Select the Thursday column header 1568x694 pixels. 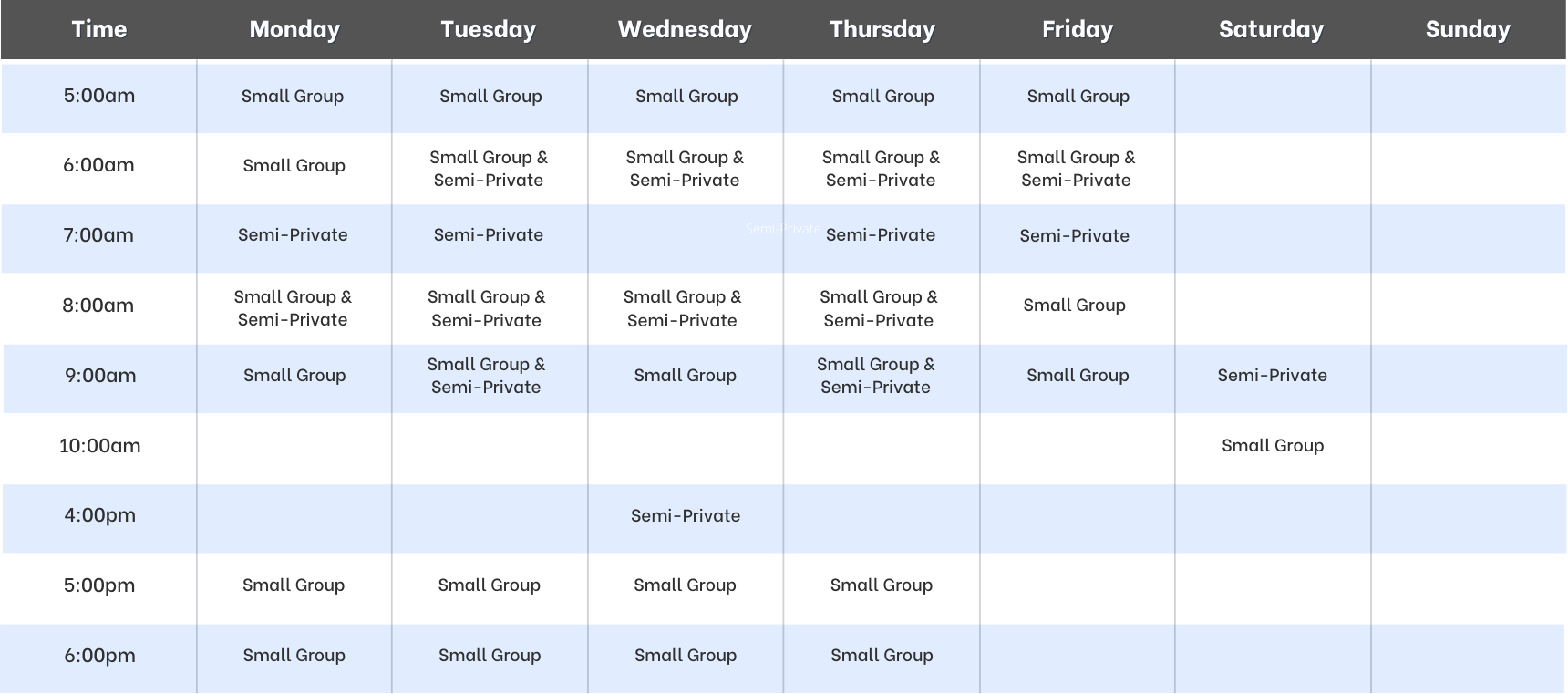pos(882,29)
